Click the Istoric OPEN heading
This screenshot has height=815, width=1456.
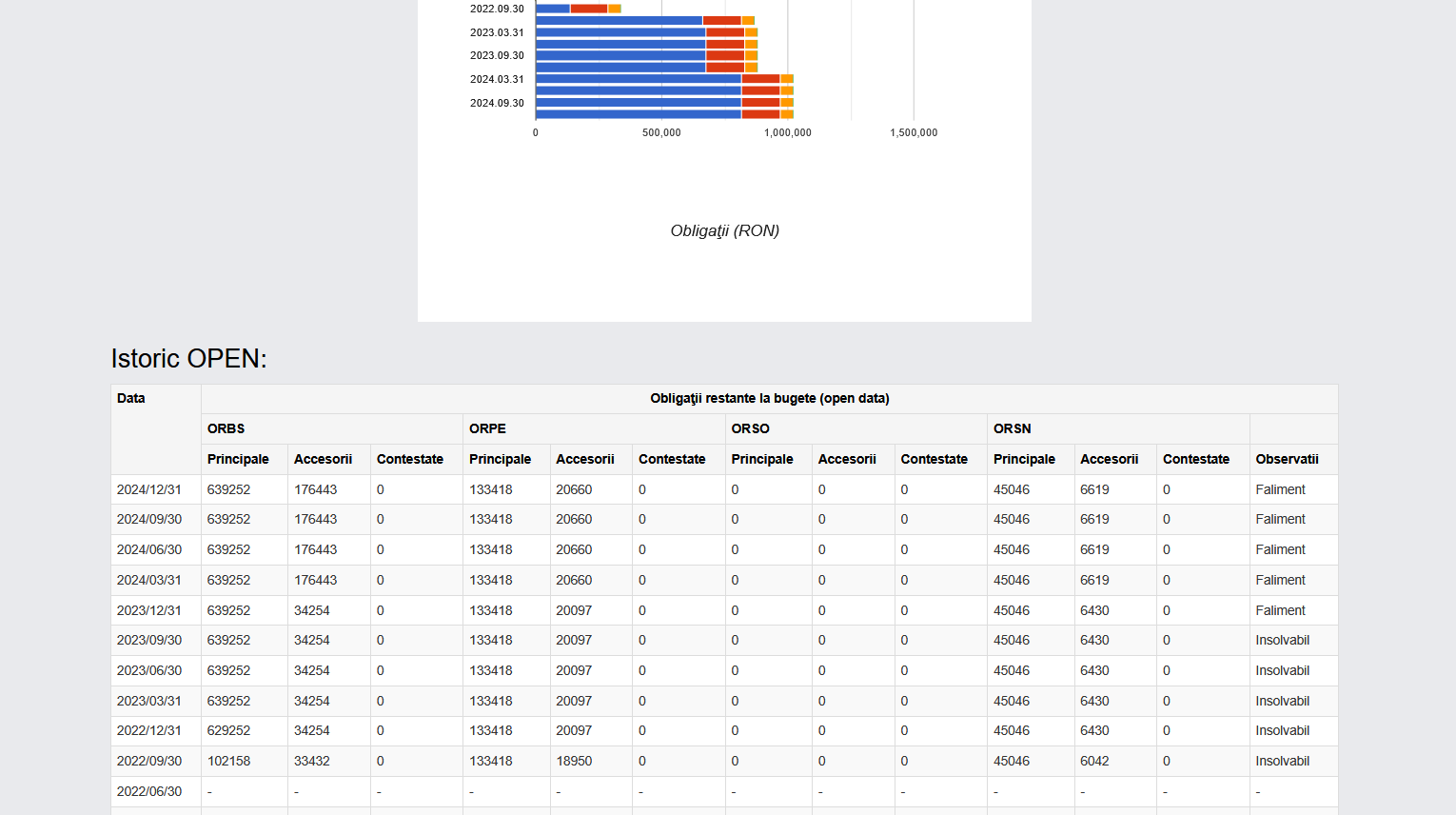tap(188, 358)
